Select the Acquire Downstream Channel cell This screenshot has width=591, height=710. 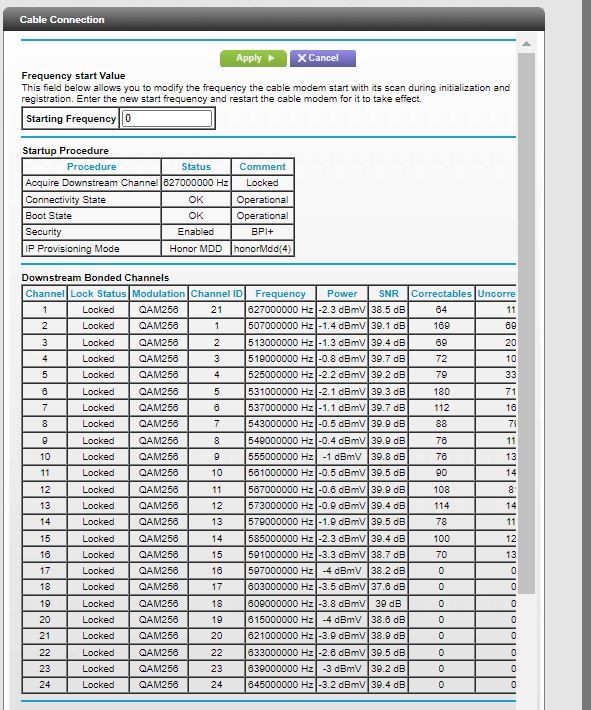[x=91, y=183]
